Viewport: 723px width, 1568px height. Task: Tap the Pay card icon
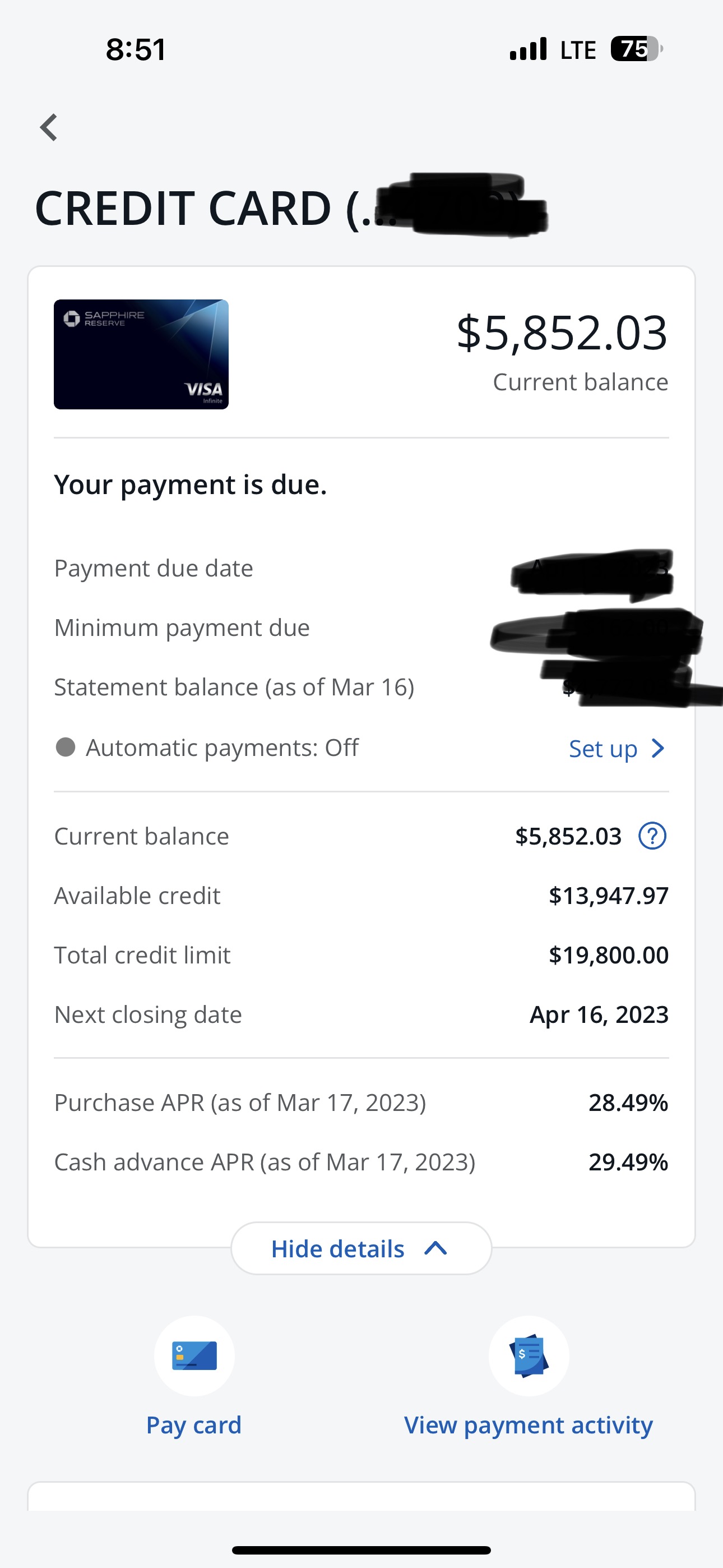pos(194,1355)
